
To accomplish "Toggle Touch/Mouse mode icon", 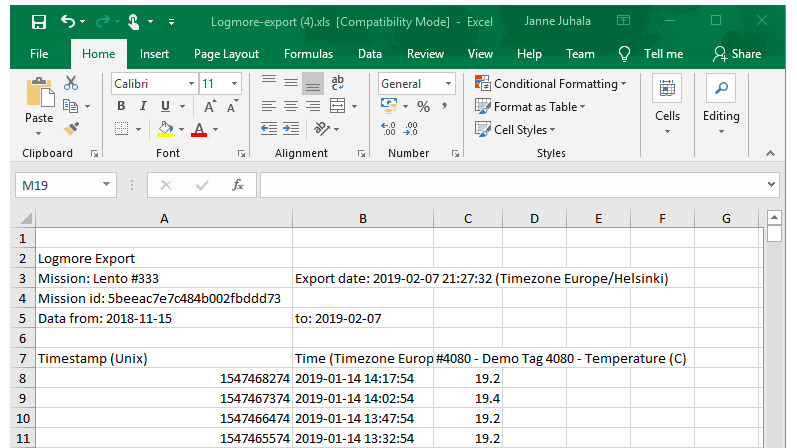I will (x=133, y=22).
